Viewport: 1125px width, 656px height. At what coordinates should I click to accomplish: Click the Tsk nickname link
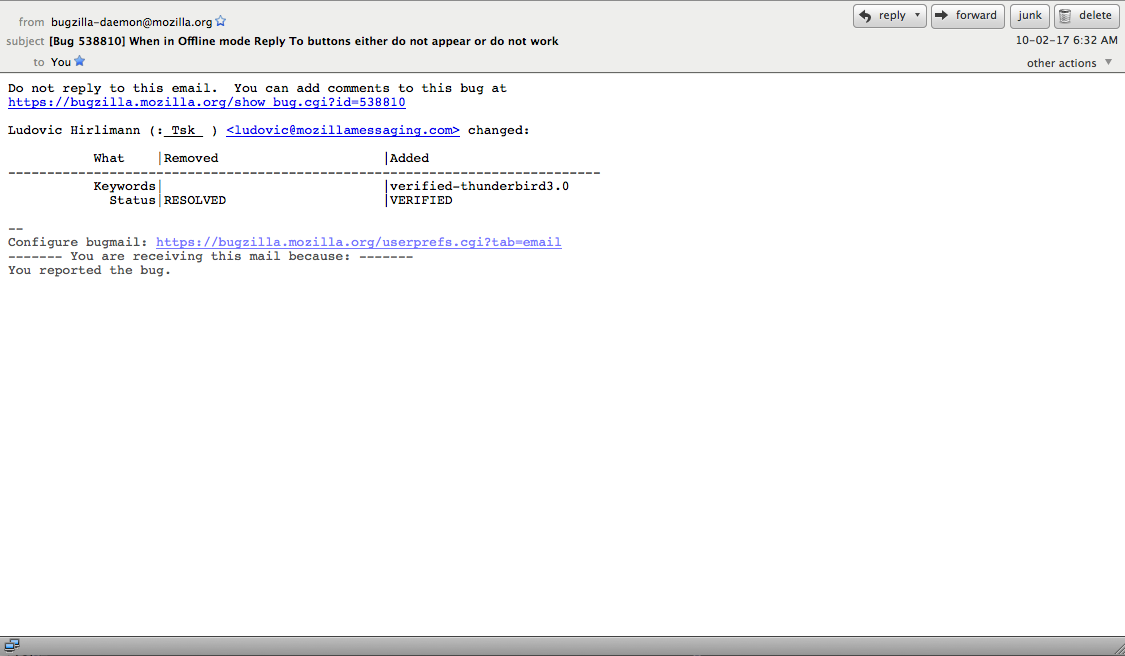(x=183, y=130)
